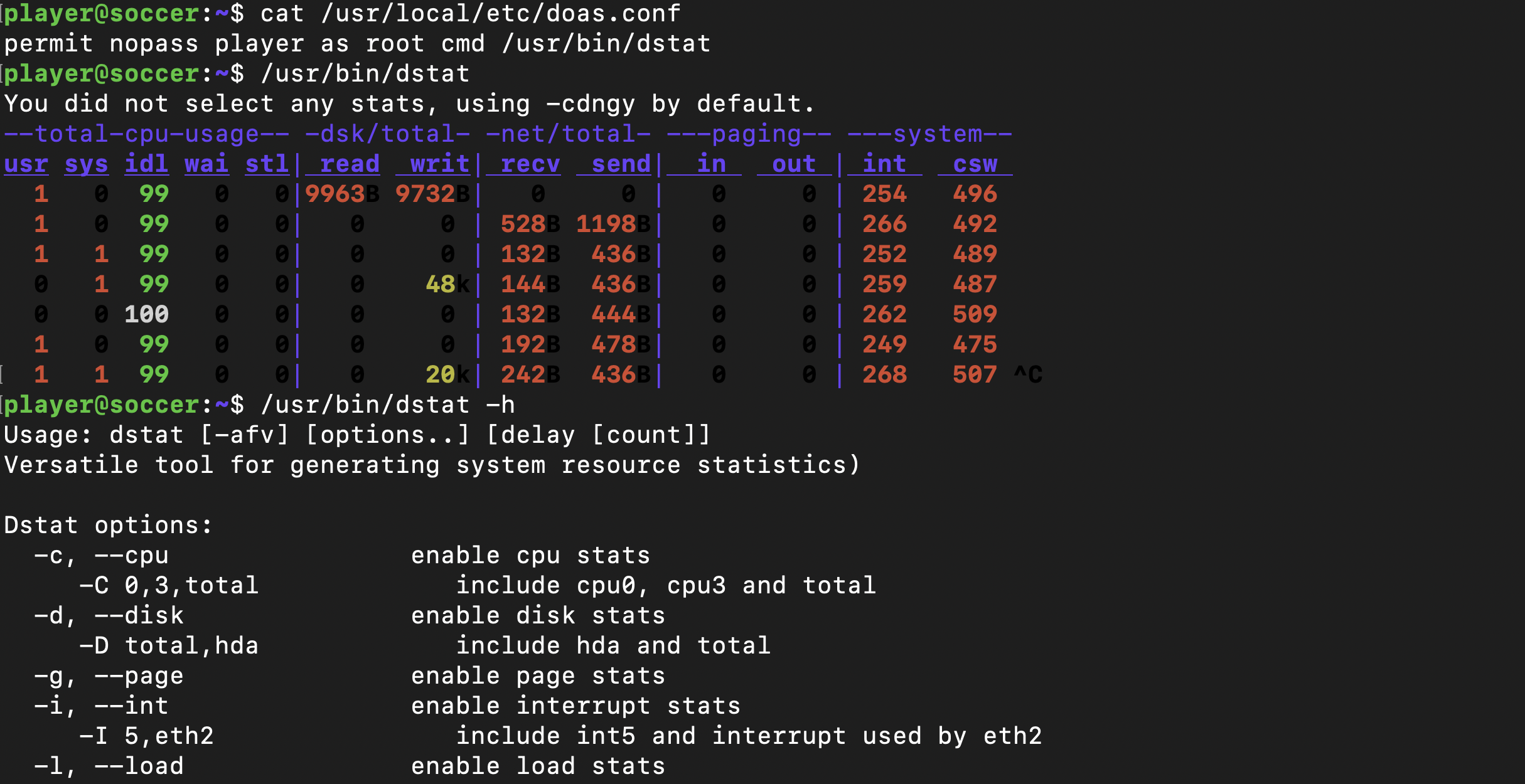Click the 'int' column header
This screenshot has height=784, width=1525.
coord(885,164)
